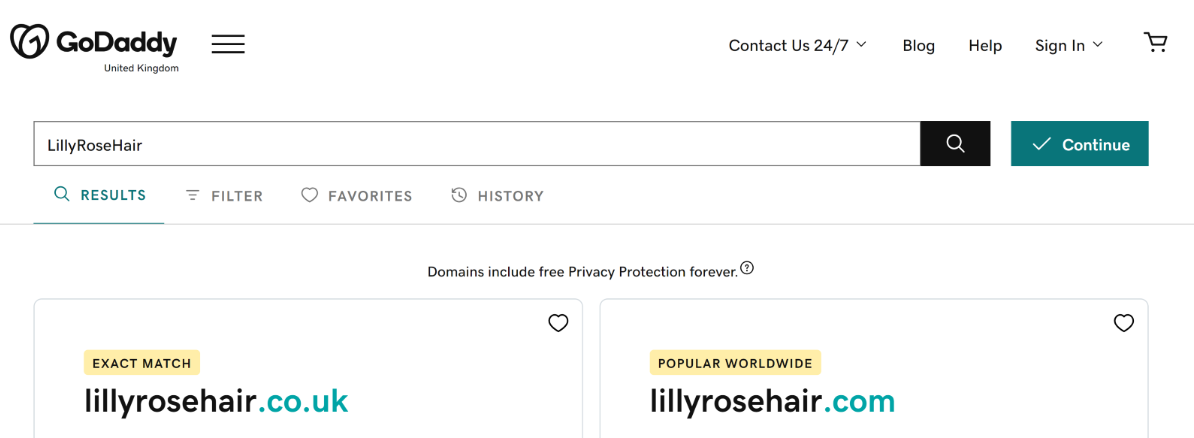
Task: Open the hamburger navigation menu
Action: (228, 44)
